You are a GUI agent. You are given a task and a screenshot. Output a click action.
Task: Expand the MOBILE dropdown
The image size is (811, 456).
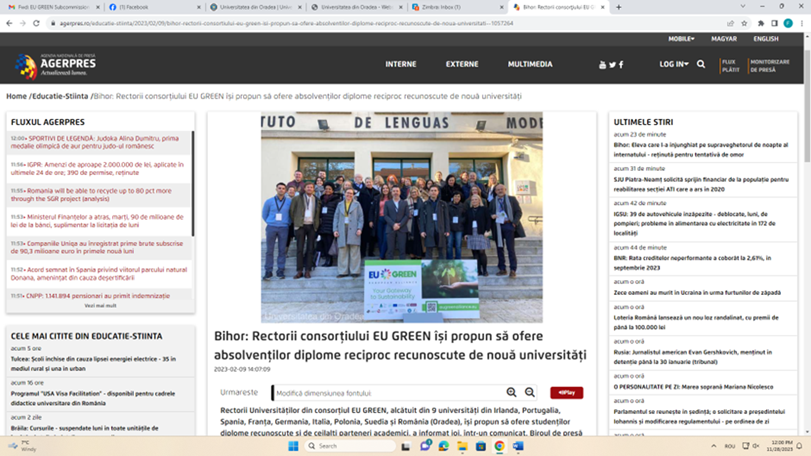[x=681, y=39]
